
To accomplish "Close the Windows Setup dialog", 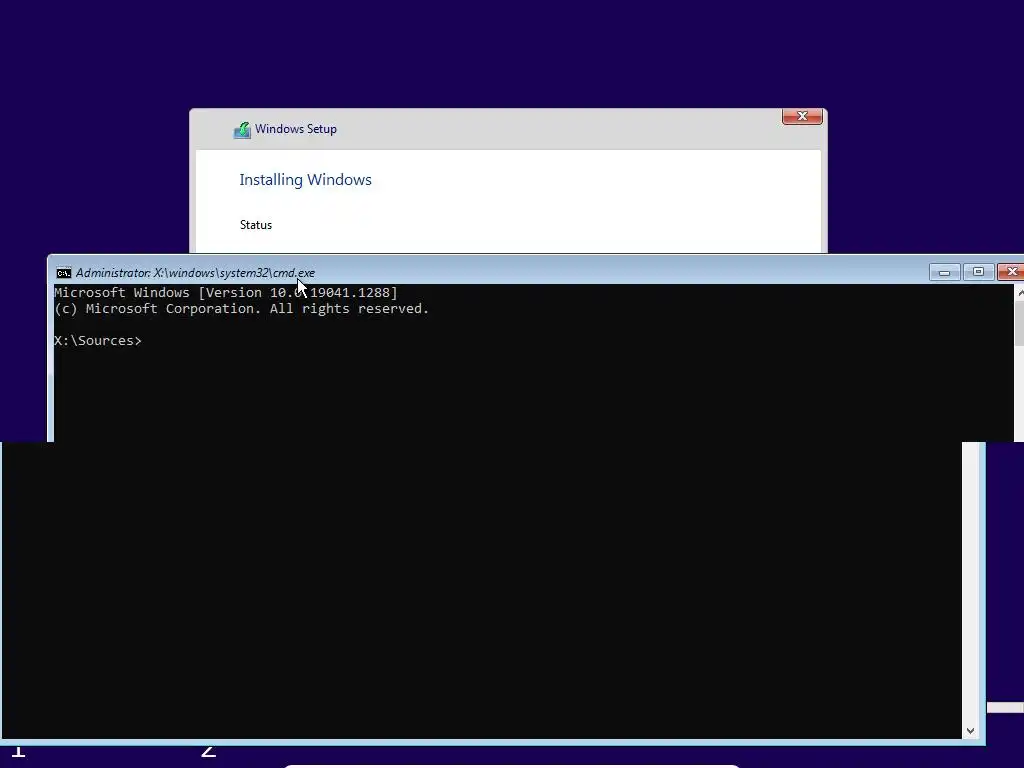I will [x=802, y=116].
